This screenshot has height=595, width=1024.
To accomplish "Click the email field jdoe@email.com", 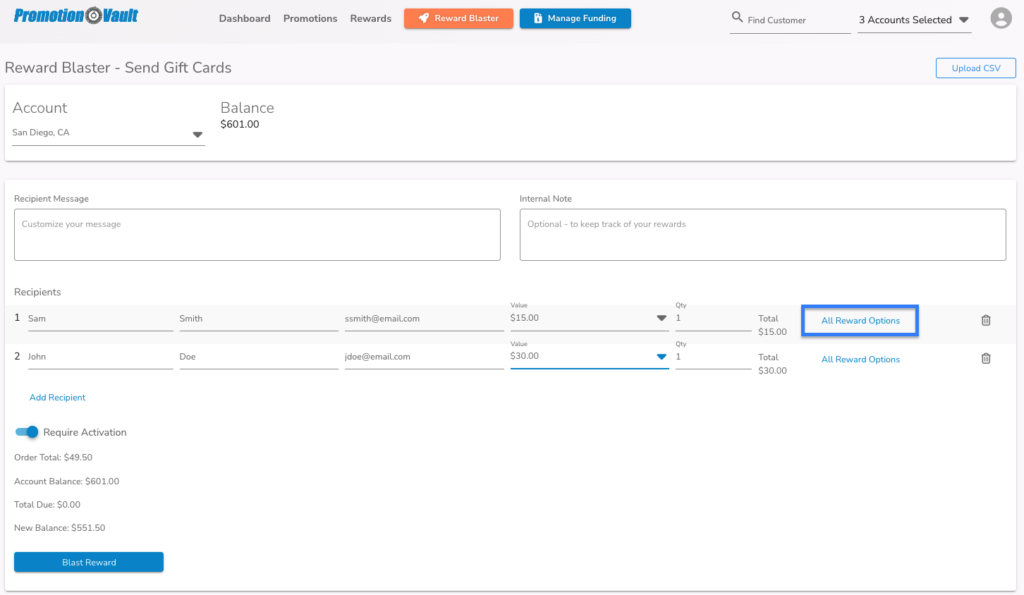I will click(x=424, y=357).
